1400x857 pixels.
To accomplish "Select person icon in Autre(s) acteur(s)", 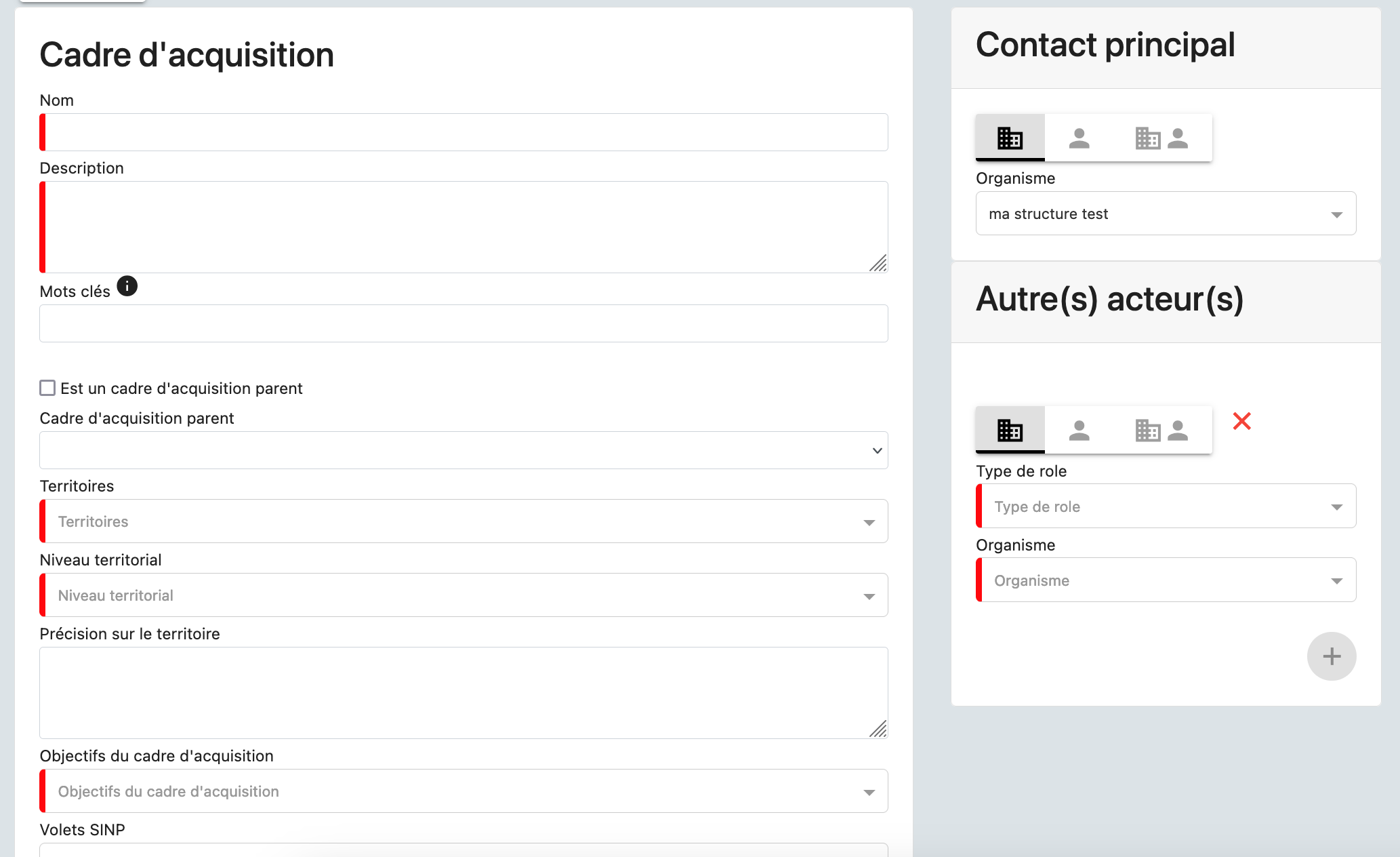I will [x=1079, y=430].
